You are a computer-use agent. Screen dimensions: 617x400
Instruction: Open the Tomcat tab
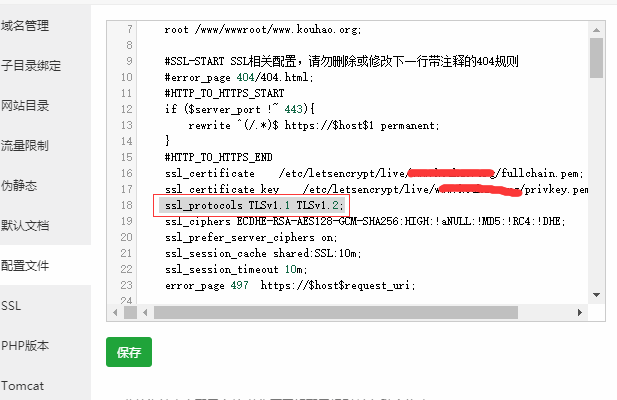[23, 385]
